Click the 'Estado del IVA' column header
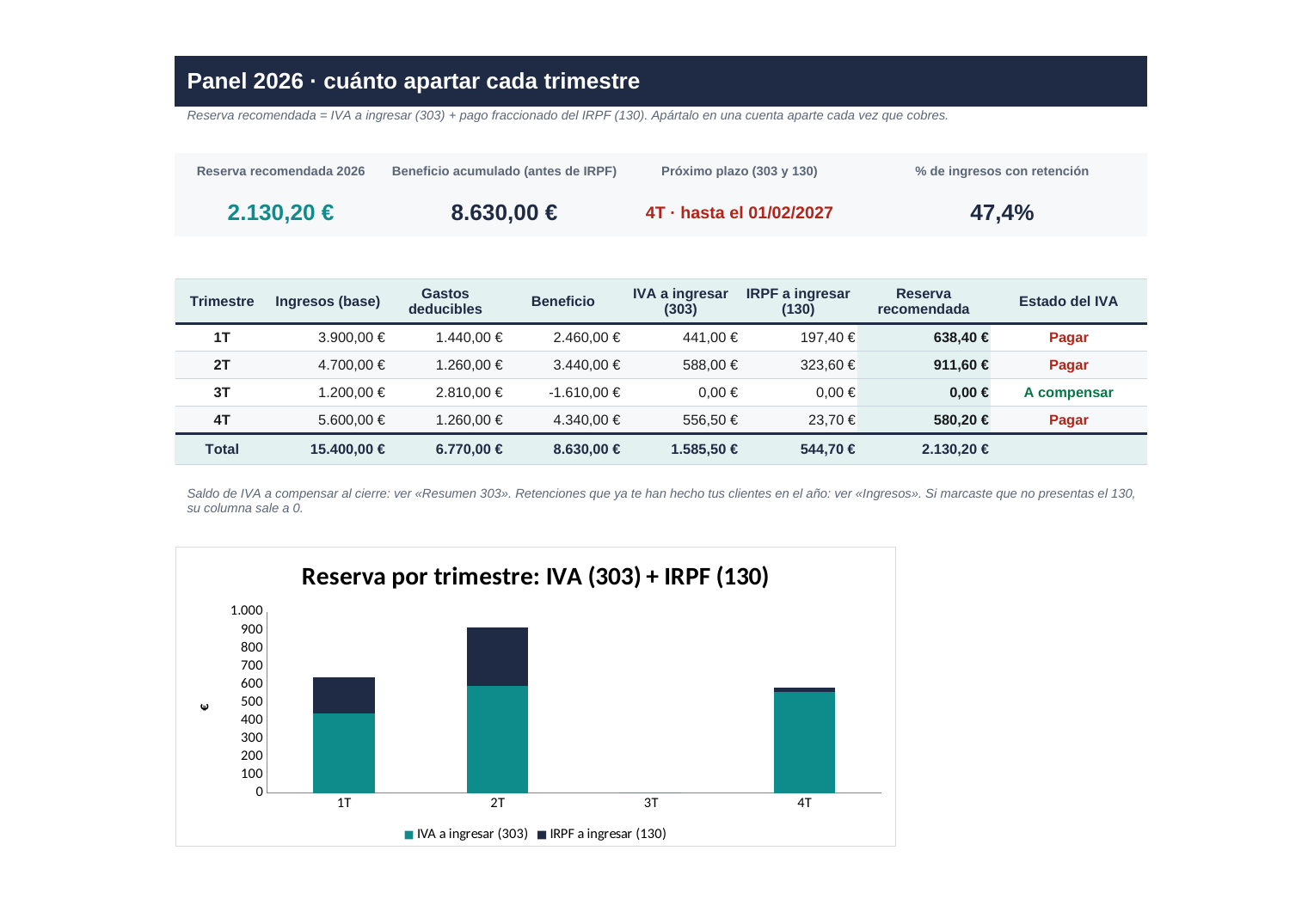Image resolution: width=1308 pixels, height=924 pixels. coord(1068,302)
